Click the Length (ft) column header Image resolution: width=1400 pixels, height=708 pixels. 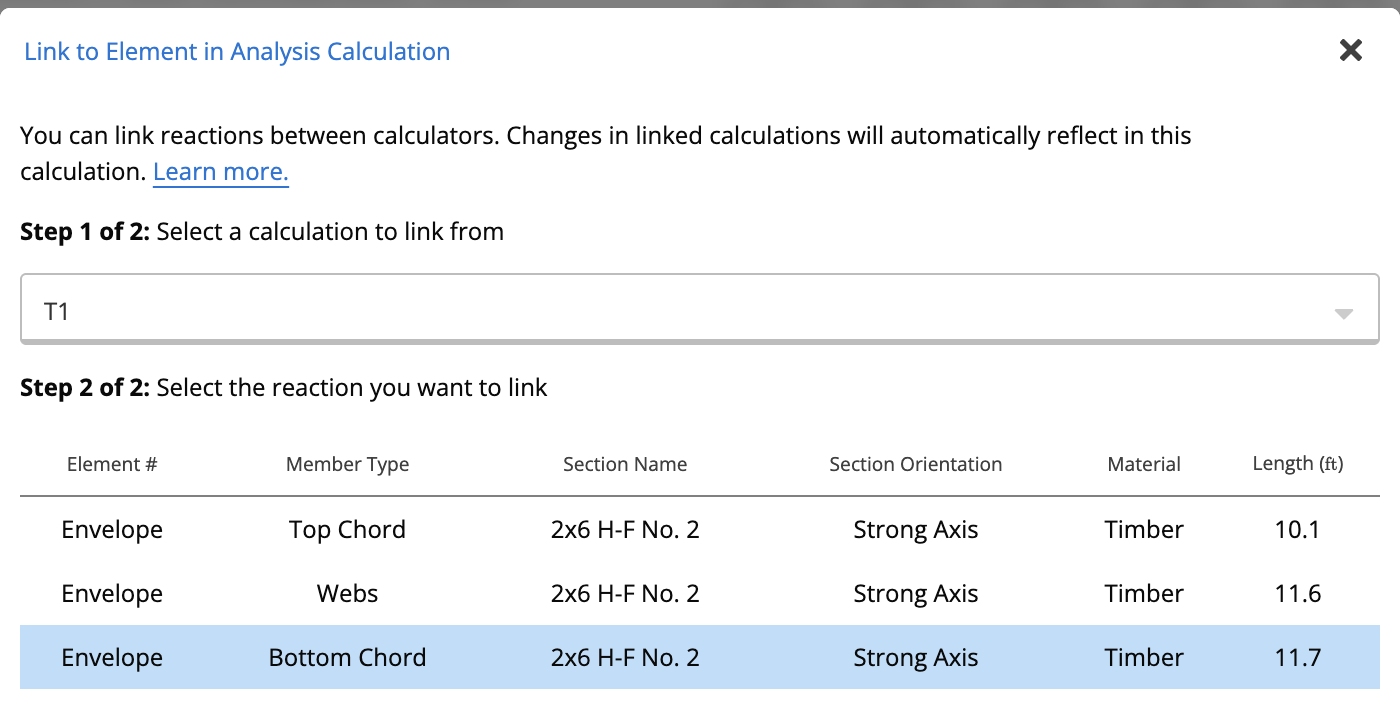tap(1297, 464)
